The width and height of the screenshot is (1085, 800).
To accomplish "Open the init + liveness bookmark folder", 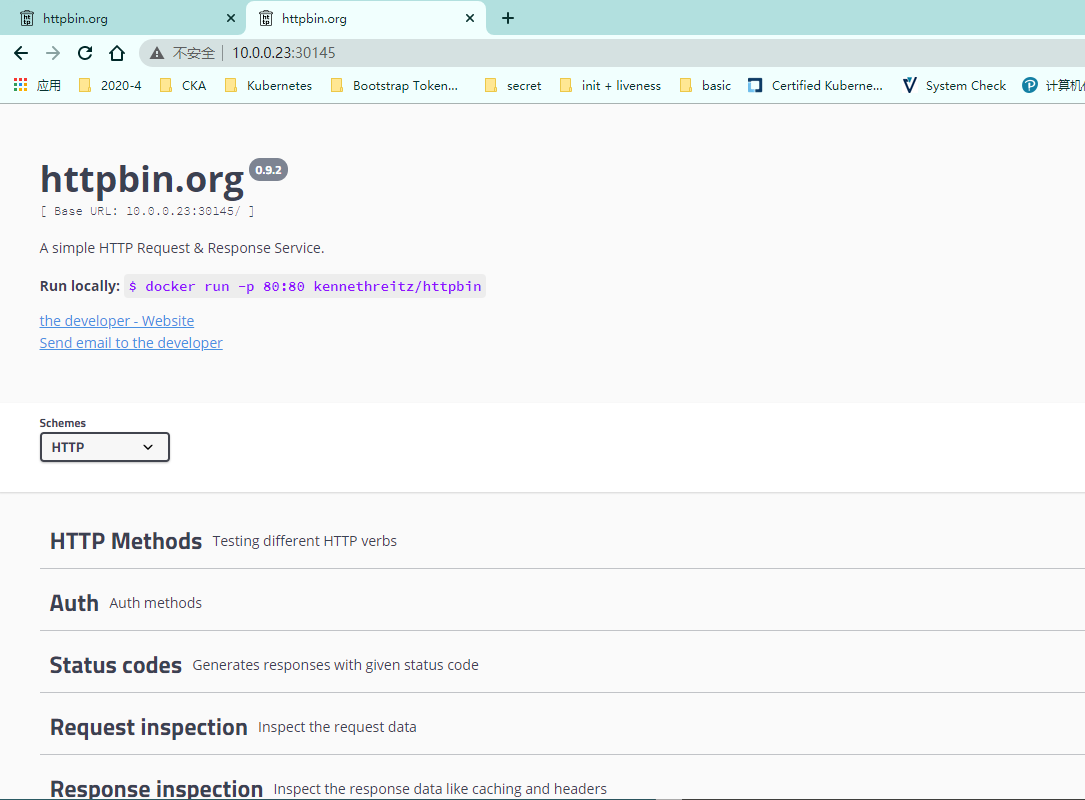I will pos(611,85).
